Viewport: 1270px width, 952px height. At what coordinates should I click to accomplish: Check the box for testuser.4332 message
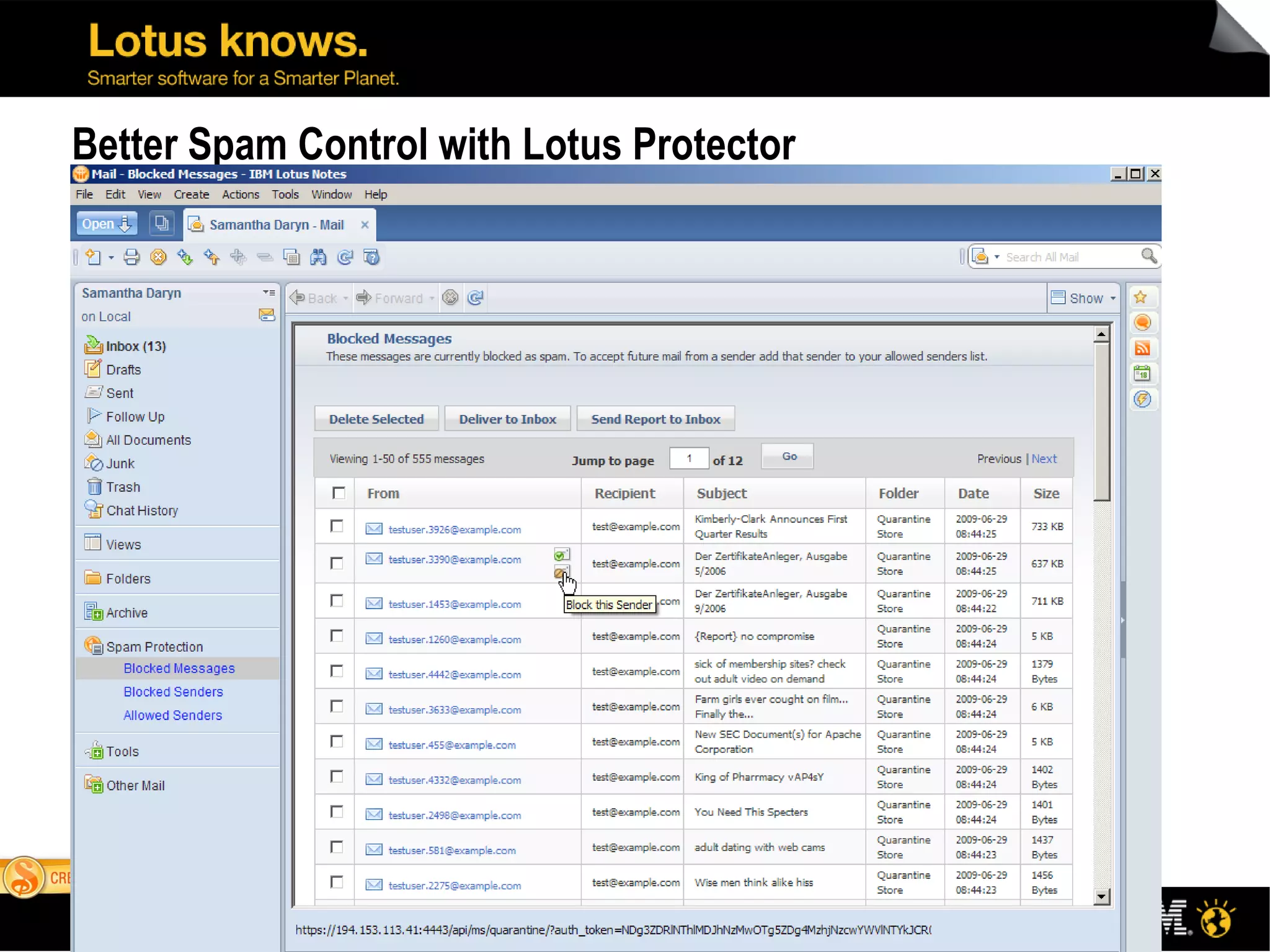(x=337, y=776)
